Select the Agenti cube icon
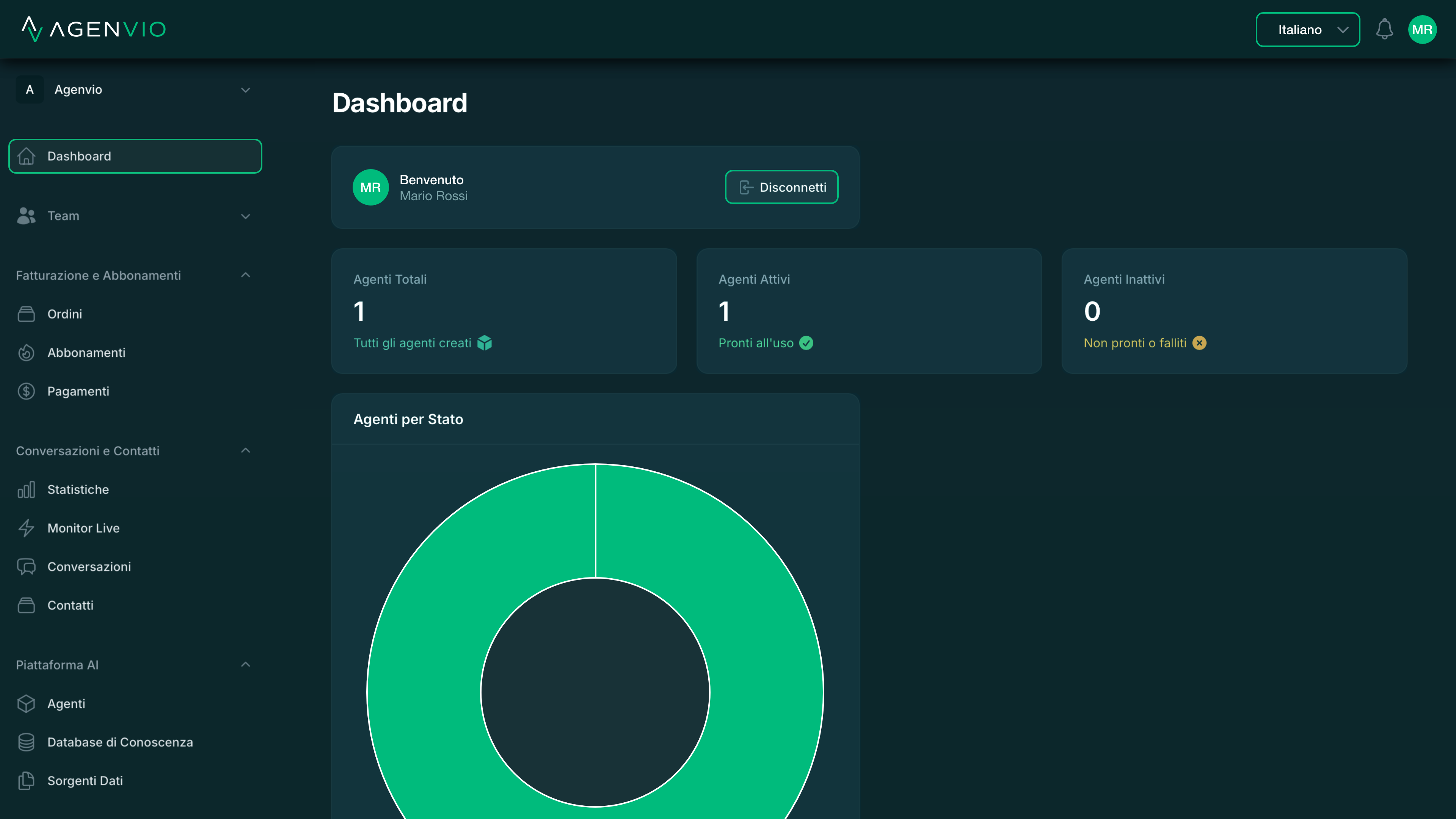Image resolution: width=1456 pixels, height=819 pixels. point(27,704)
